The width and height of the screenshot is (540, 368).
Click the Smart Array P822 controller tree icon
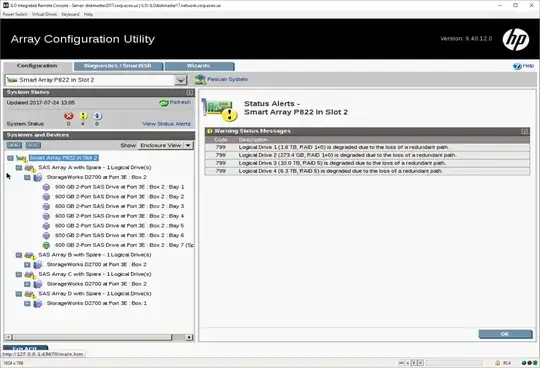click(x=21, y=158)
